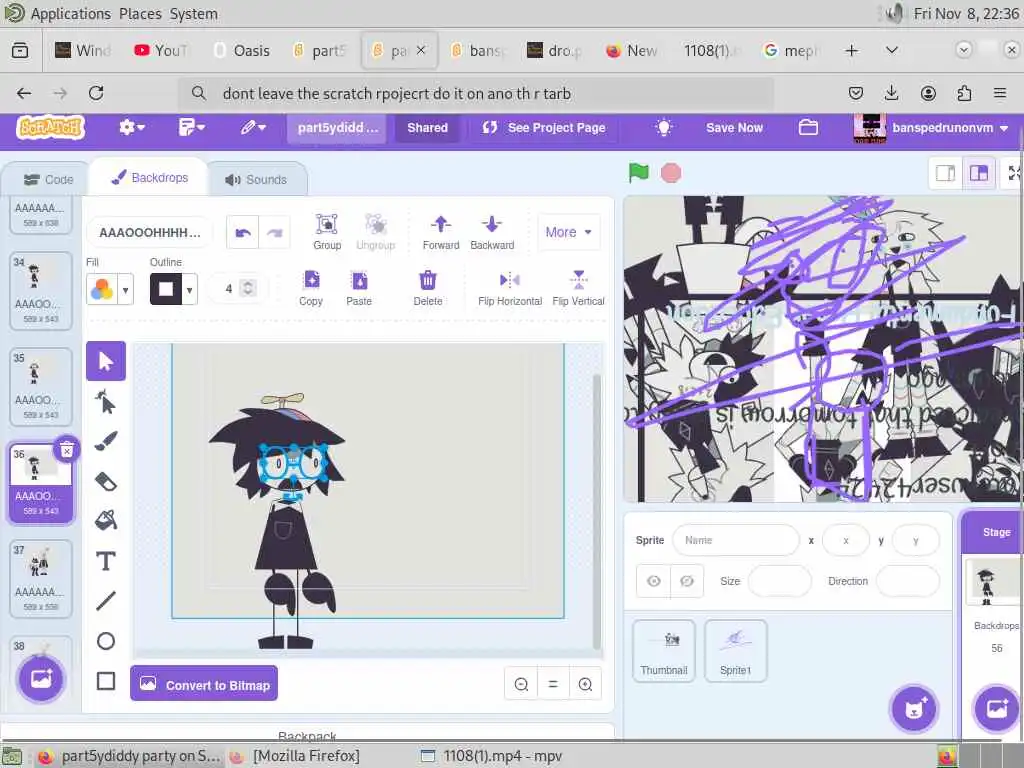Delete the selected shape

pos(428,288)
